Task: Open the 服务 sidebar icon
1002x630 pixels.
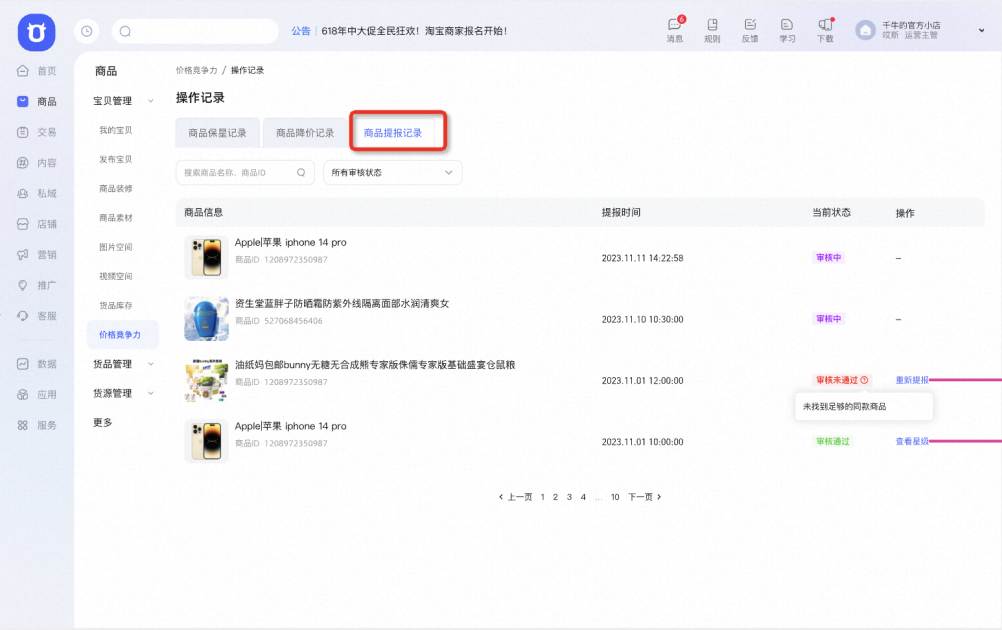Action: 22,426
